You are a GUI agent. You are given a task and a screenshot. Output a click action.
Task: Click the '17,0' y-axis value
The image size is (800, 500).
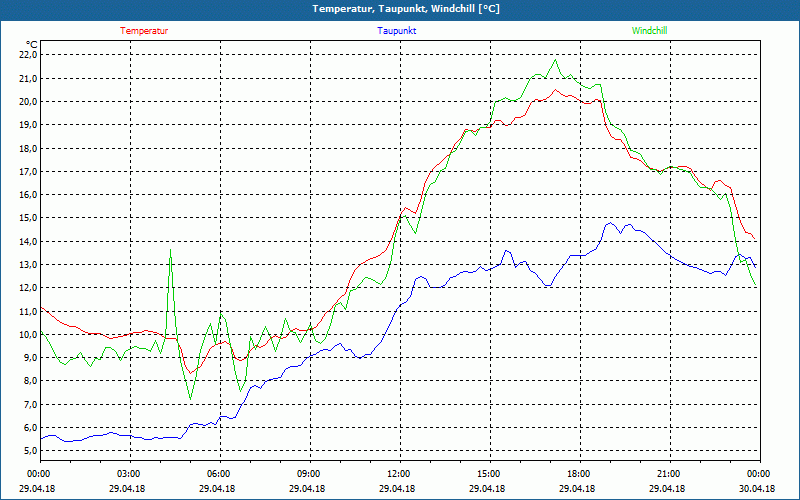pyautogui.click(x=28, y=171)
